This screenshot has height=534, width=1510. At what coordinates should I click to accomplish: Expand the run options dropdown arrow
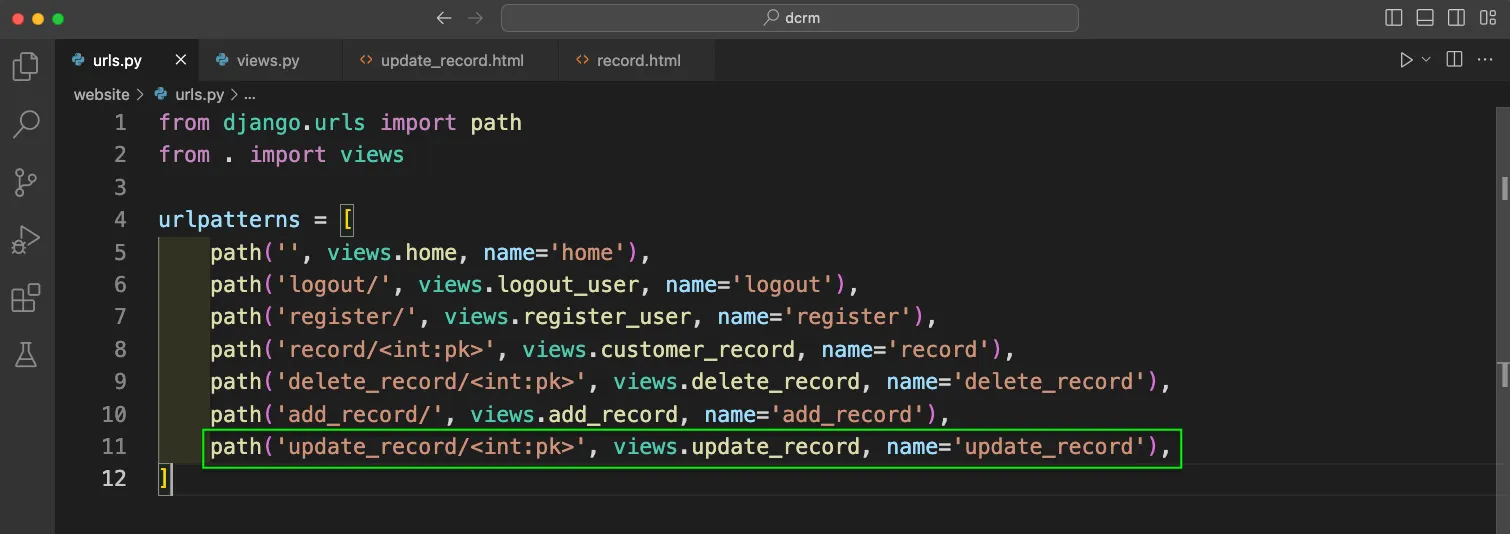click(1427, 60)
